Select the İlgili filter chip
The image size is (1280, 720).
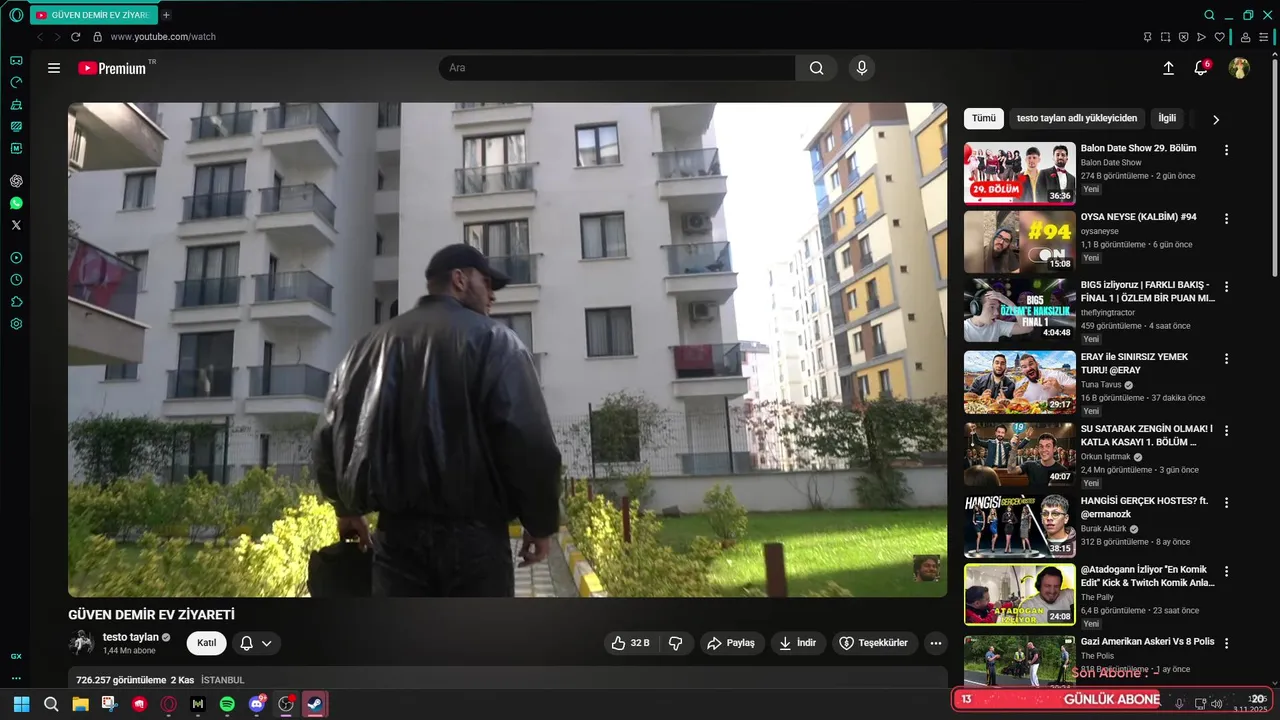click(1167, 118)
